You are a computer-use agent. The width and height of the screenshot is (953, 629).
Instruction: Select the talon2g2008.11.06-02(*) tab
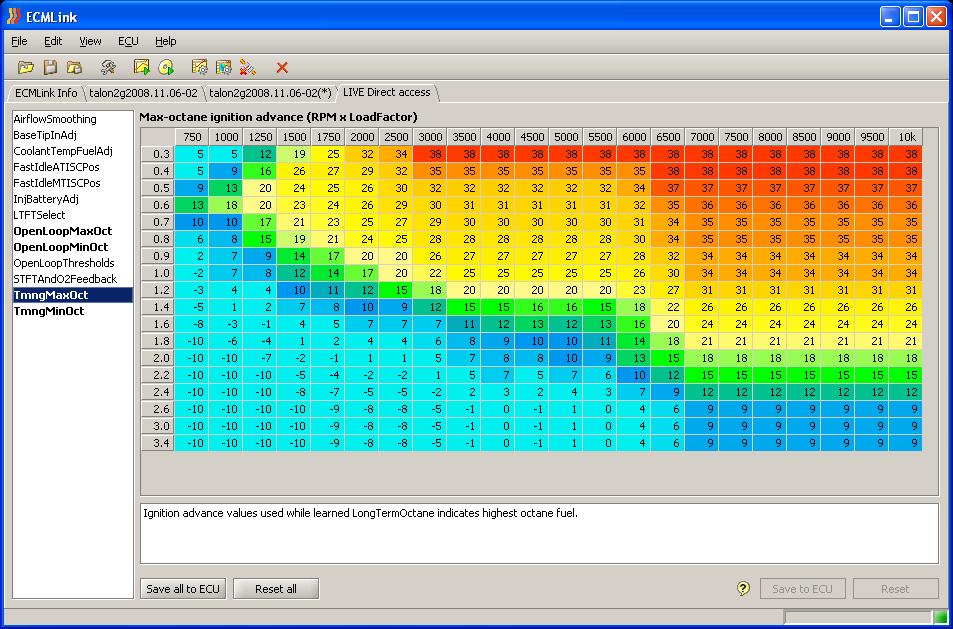pos(270,93)
